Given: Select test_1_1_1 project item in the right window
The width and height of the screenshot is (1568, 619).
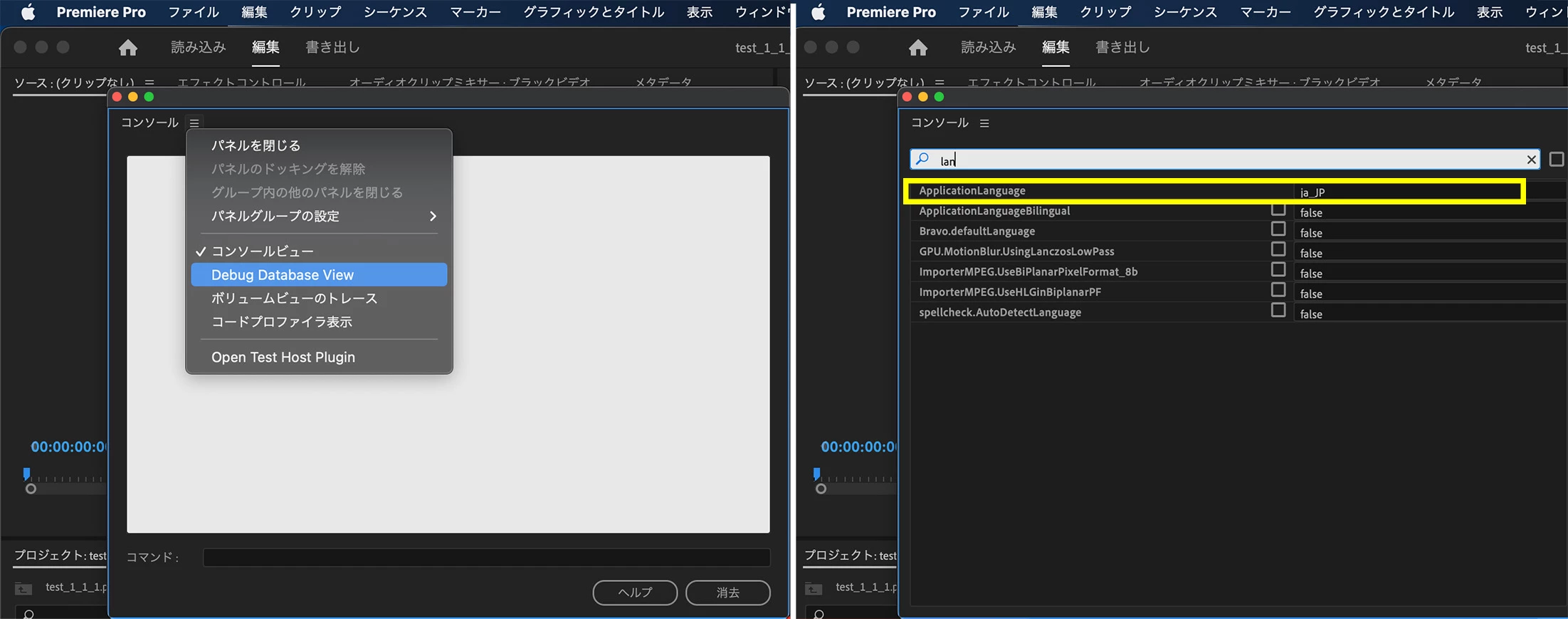Looking at the screenshot, I should click(866, 587).
